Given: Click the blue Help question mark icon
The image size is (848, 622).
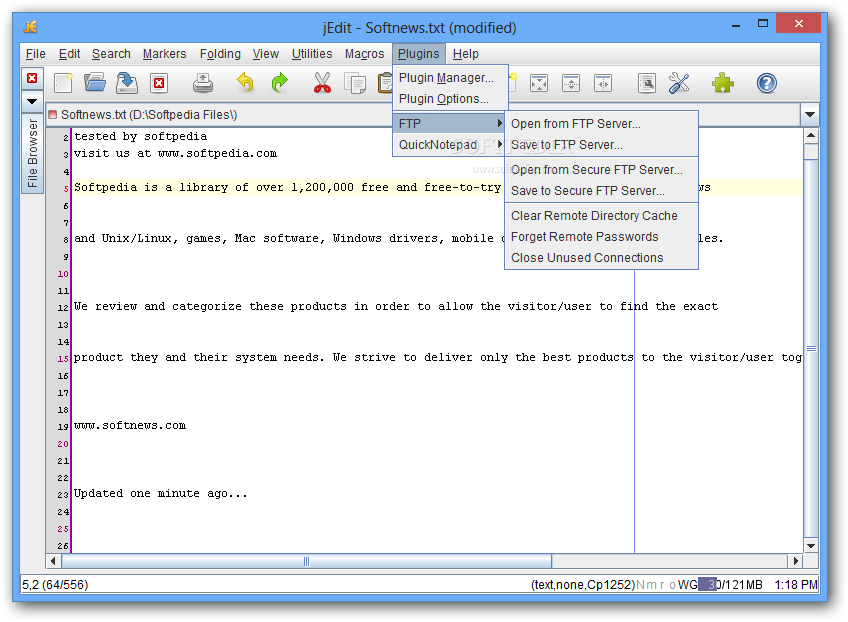Looking at the screenshot, I should pyautogui.click(x=766, y=83).
